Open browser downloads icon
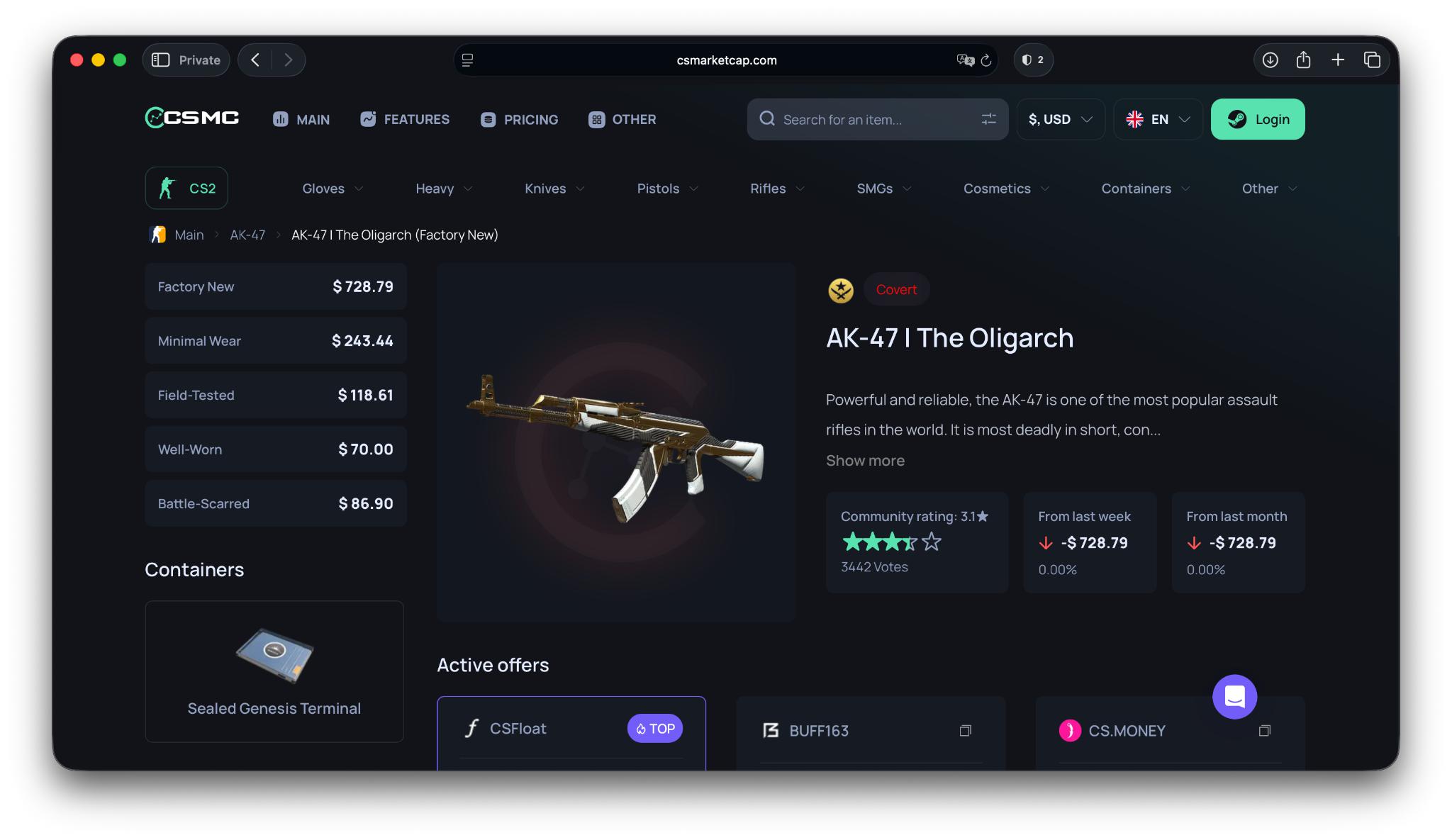 1270,60
